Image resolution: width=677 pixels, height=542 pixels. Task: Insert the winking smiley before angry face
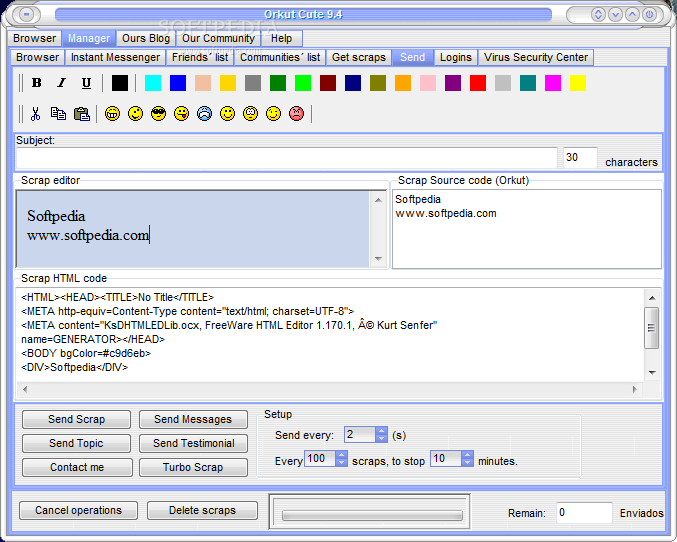pyautogui.click(x=273, y=114)
